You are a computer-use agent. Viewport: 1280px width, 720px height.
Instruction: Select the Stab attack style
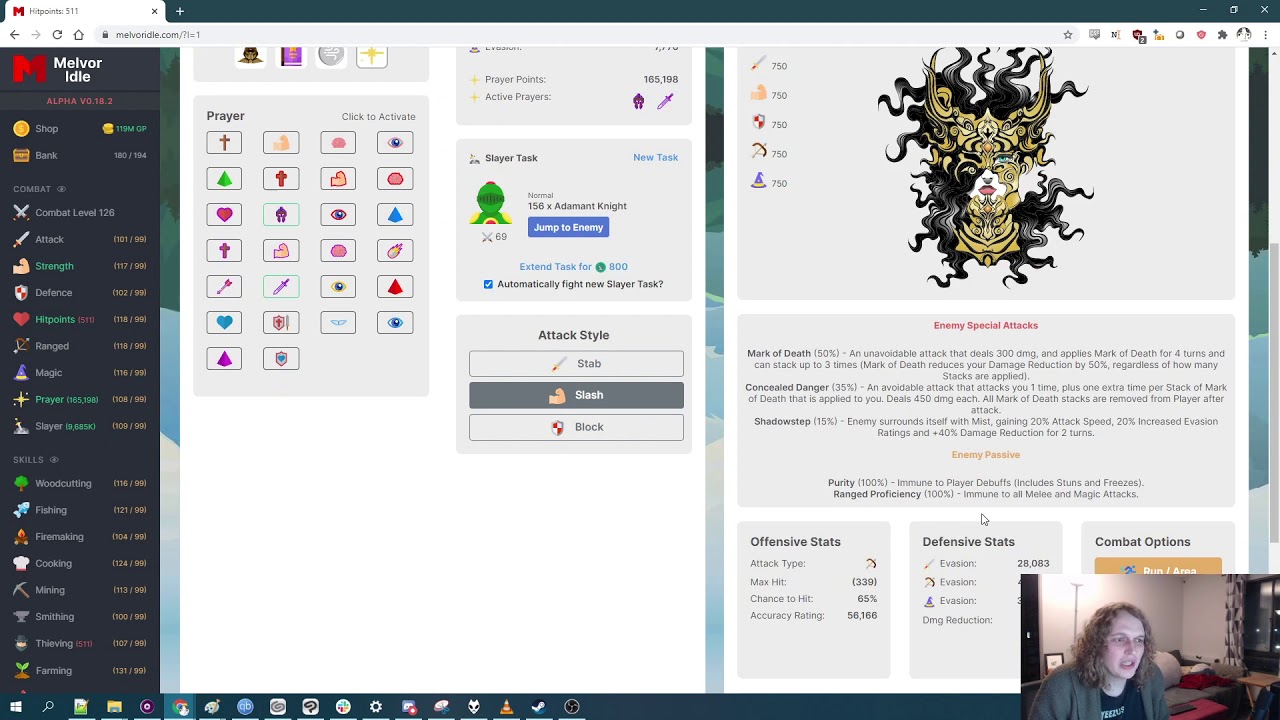pos(576,363)
